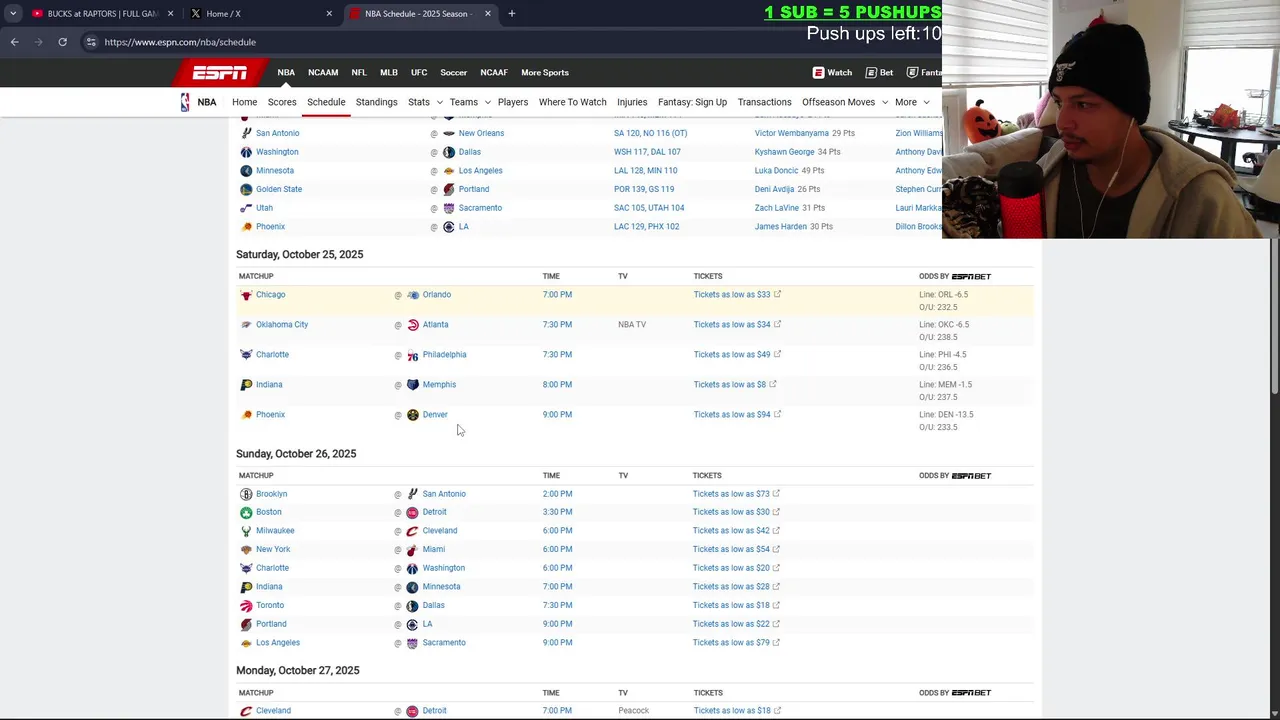Click the Chicago Bulls logo on Saturday

(x=246, y=295)
